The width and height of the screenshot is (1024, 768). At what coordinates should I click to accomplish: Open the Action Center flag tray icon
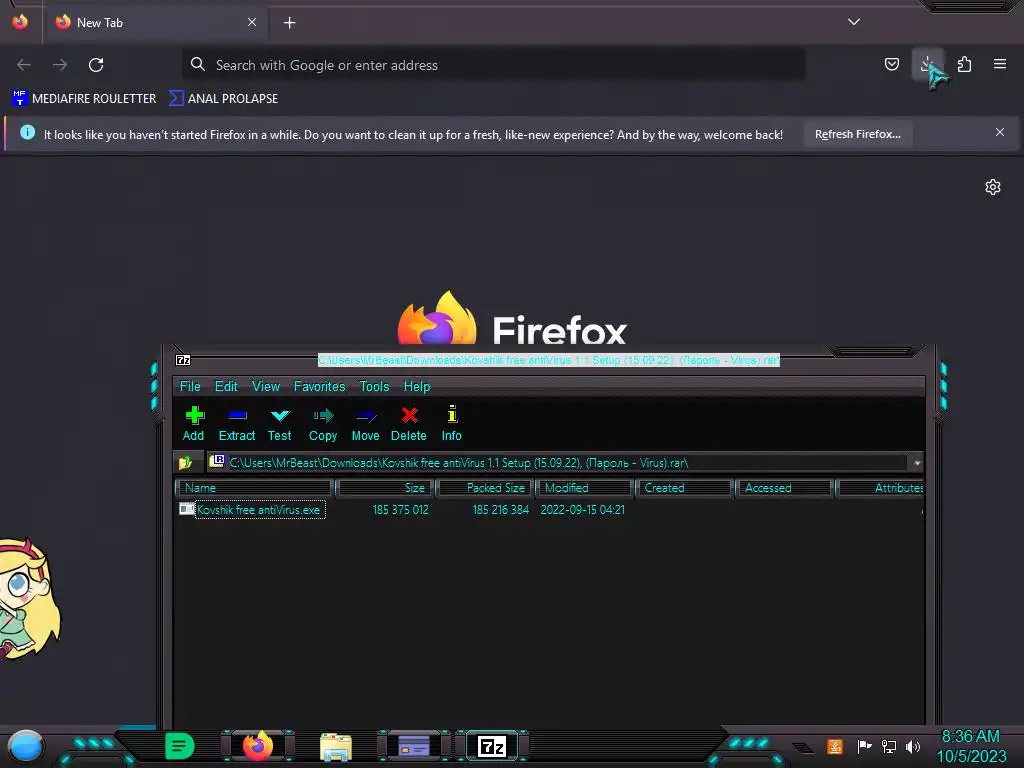[x=864, y=746]
